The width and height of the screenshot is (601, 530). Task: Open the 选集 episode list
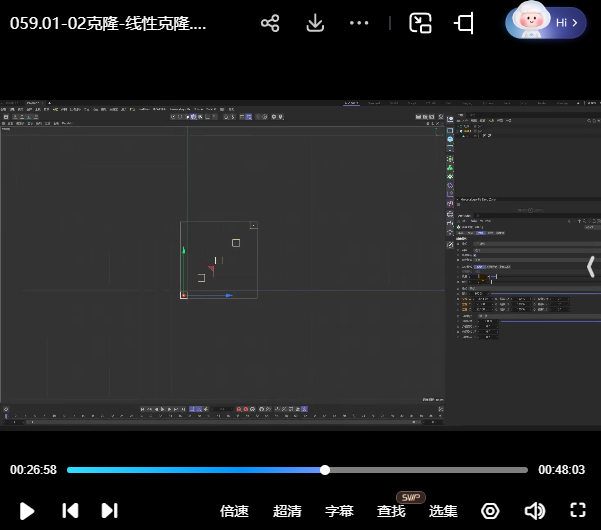click(x=443, y=511)
